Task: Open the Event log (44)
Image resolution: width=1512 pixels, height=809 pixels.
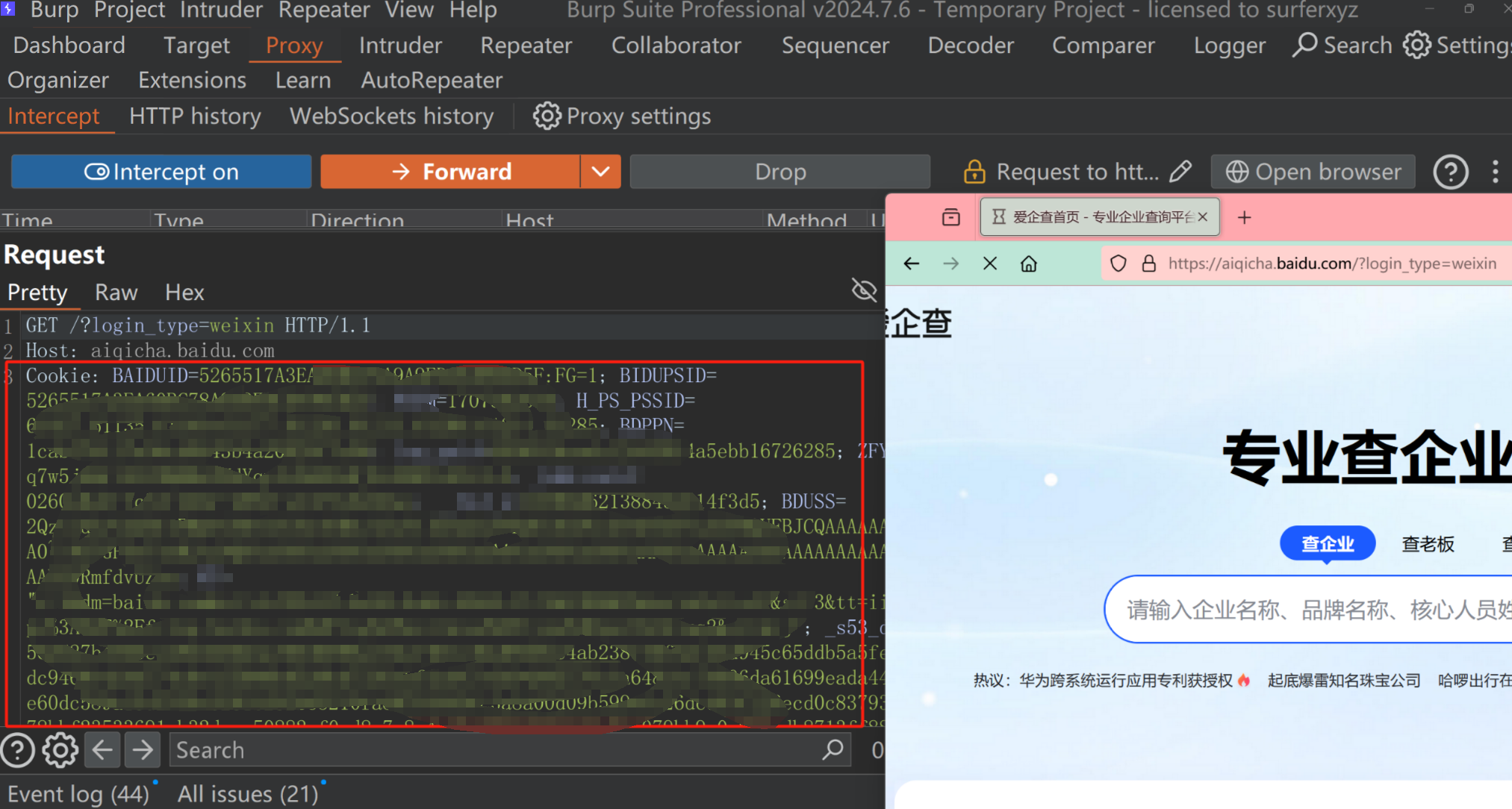Action: (78, 794)
